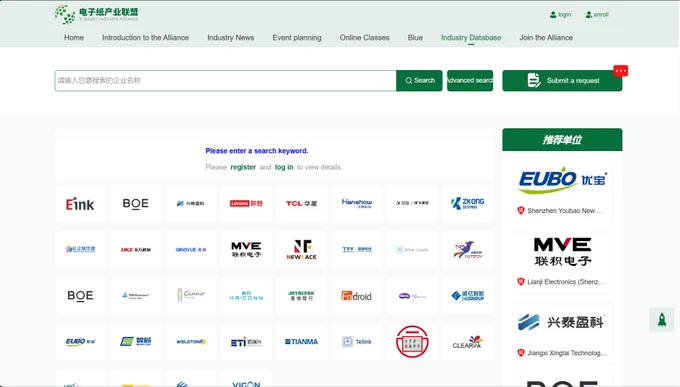Image resolution: width=680 pixels, height=387 pixels.
Task: Follow the green register link
Action: pyautogui.click(x=243, y=167)
